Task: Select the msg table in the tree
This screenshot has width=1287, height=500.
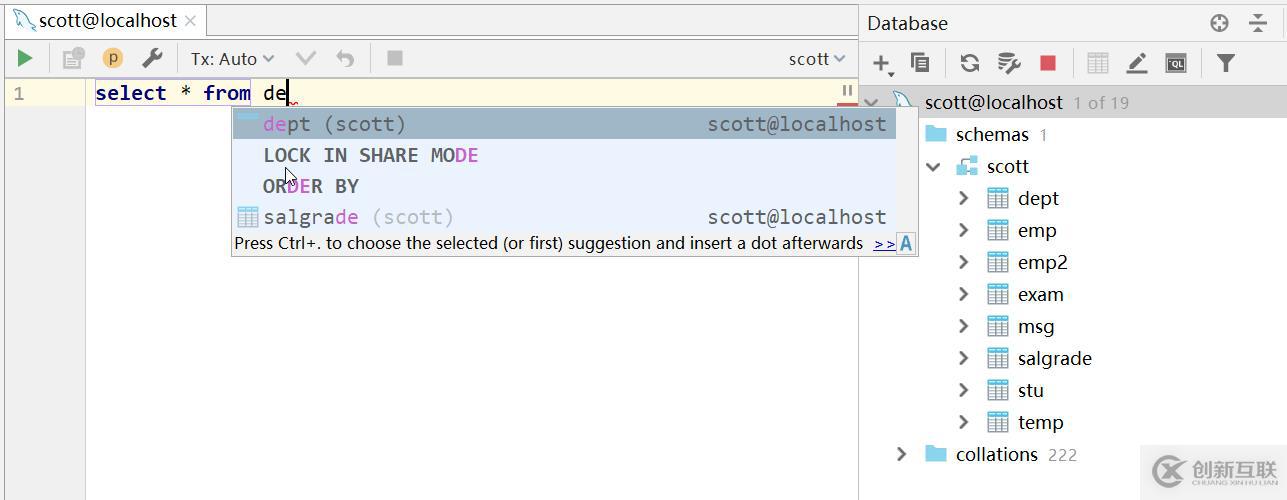Action: pos(1036,327)
